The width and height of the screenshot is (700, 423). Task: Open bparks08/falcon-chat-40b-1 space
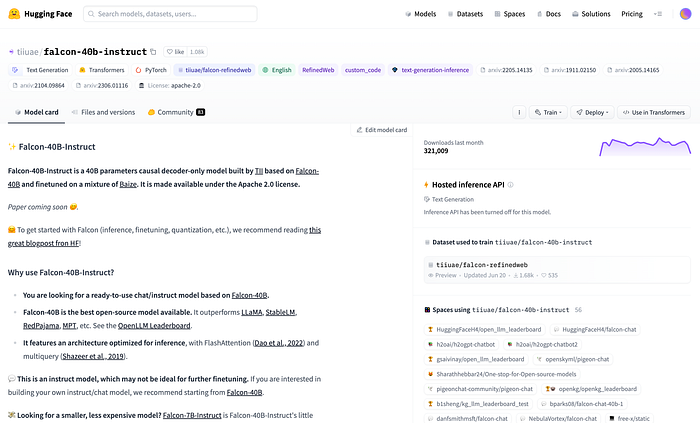coord(582,404)
